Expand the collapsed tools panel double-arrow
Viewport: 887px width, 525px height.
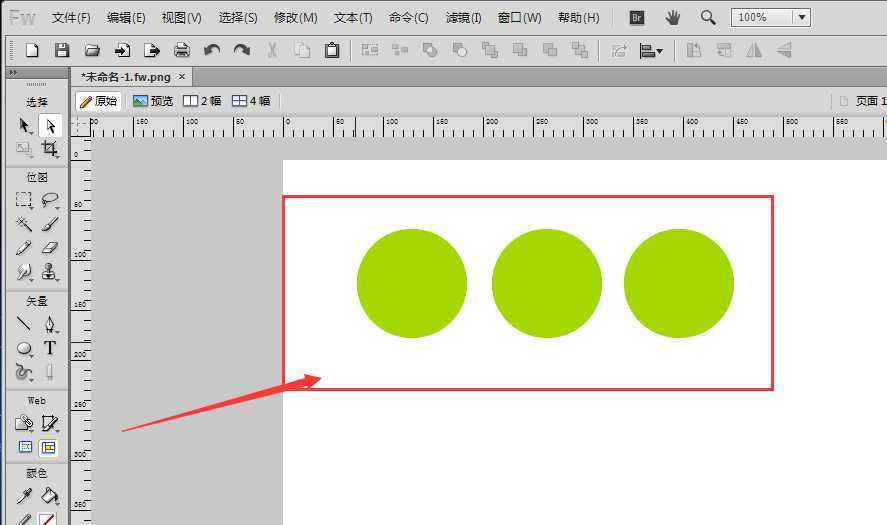pyautogui.click(x=12, y=74)
